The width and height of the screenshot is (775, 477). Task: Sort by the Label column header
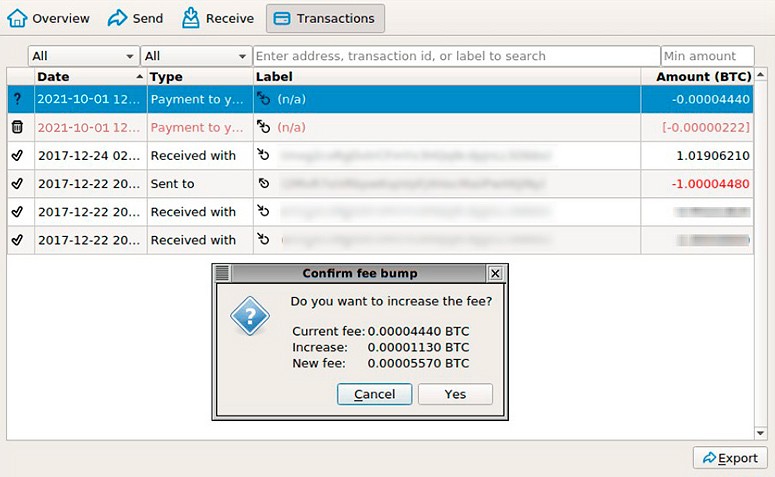click(447, 77)
